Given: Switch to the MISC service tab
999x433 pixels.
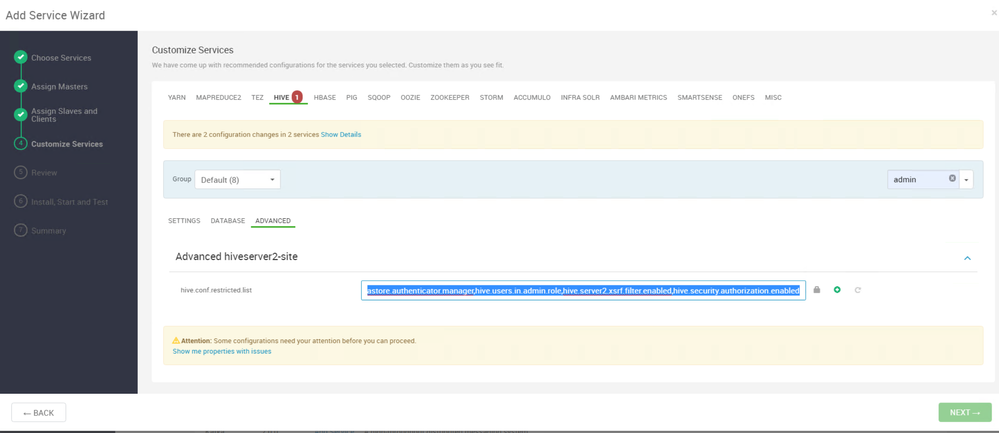Looking at the screenshot, I should point(773,97).
